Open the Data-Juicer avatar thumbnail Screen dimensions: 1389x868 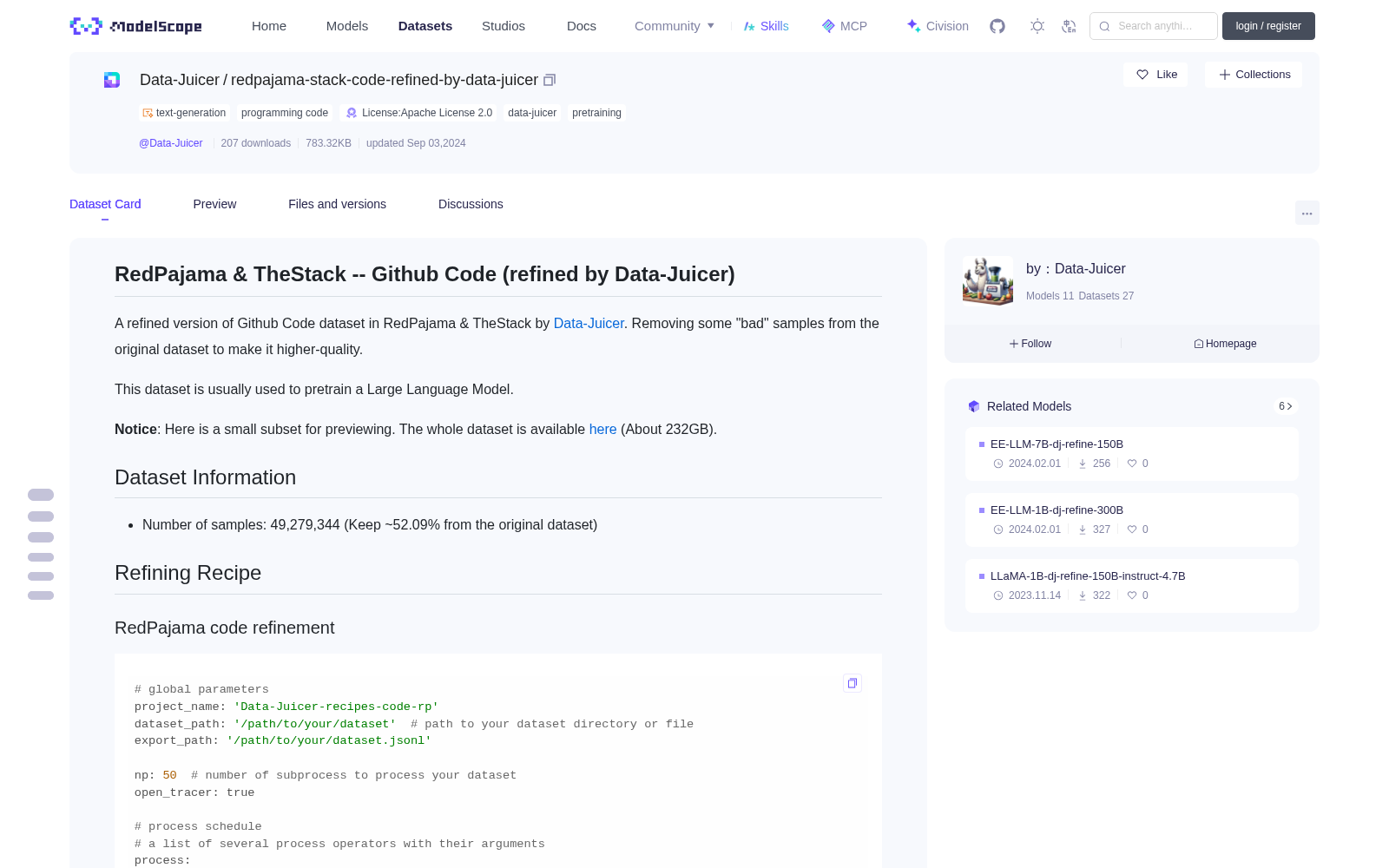point(988,280)
